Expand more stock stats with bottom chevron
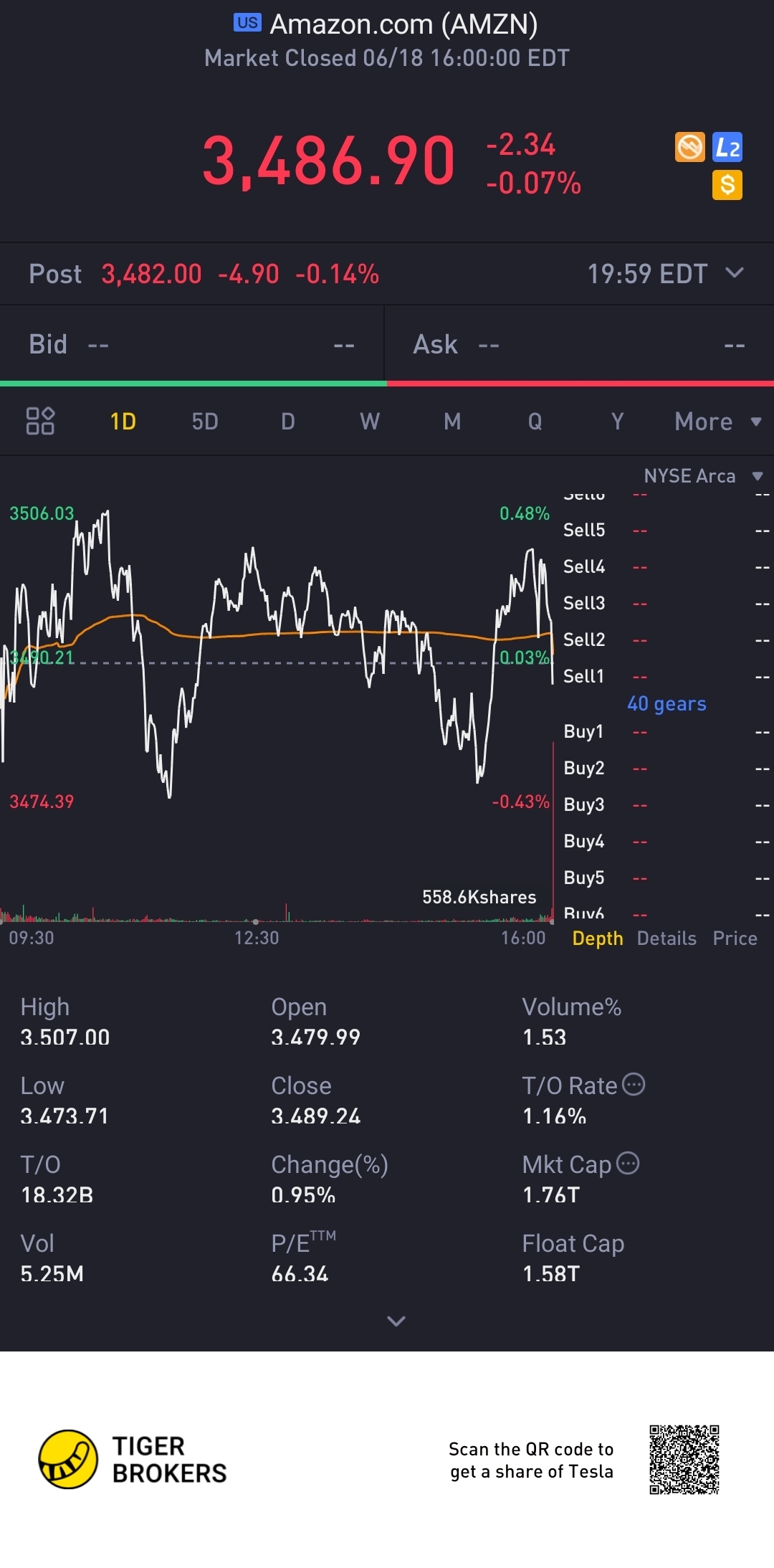 click(396, 1321)
